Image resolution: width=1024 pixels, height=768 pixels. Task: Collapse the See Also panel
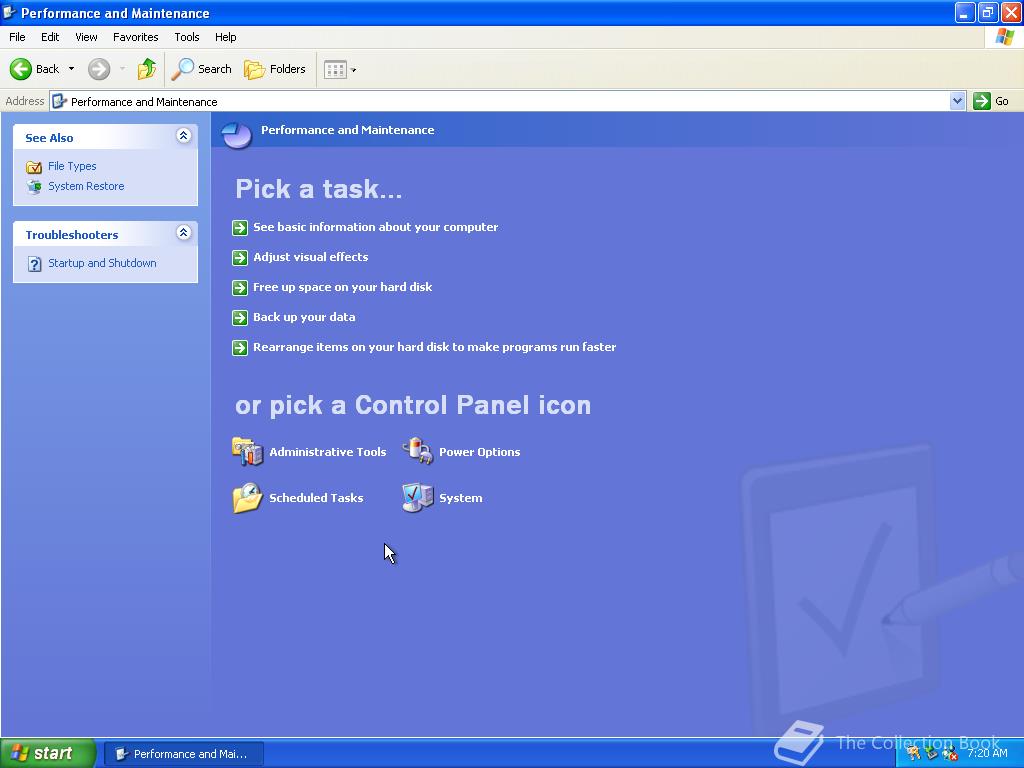click(184, 135)
